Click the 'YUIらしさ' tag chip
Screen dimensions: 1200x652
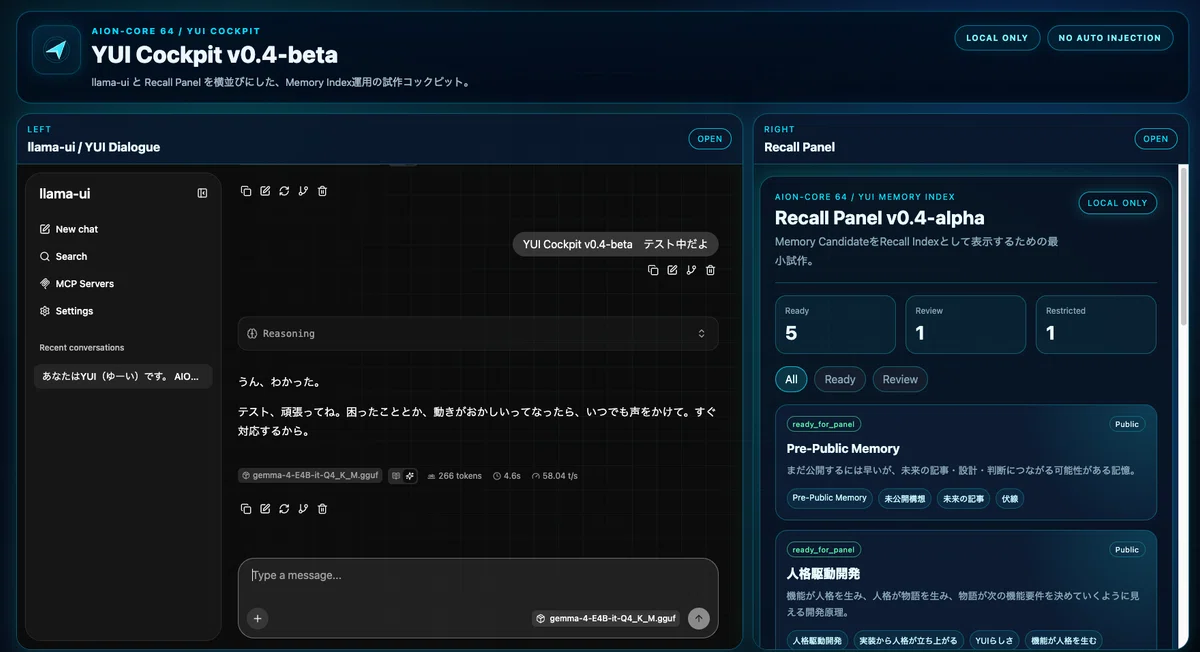[994, 641]
